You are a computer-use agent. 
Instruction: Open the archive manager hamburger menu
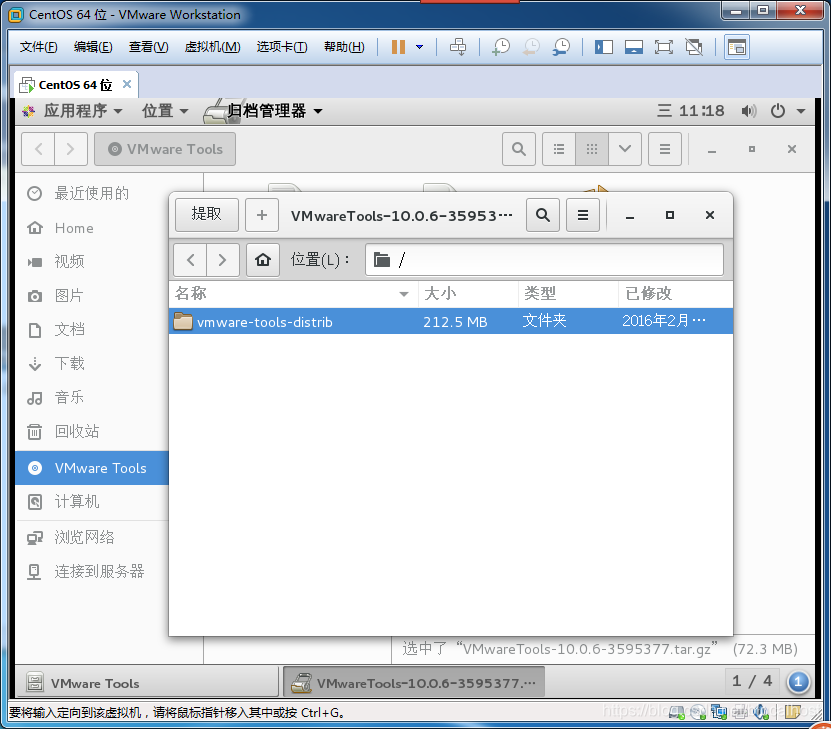point(583,215)
